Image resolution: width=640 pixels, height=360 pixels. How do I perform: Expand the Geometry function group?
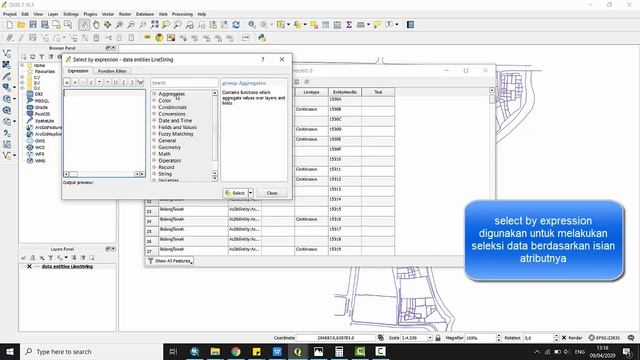click(154, 147)
